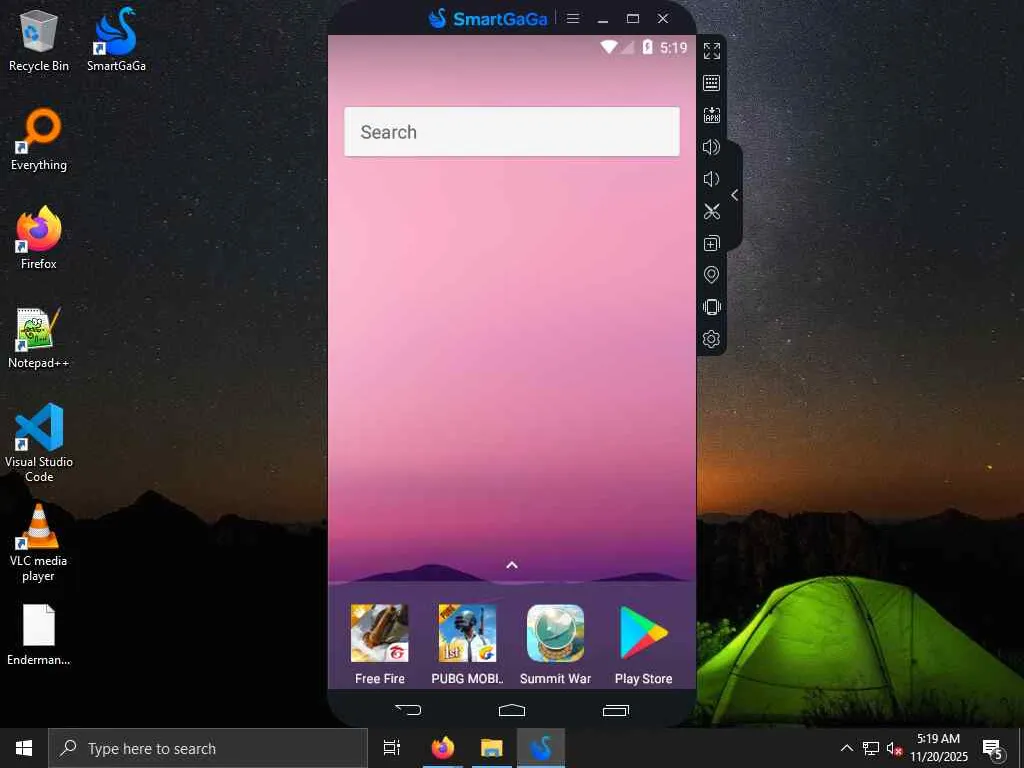The width and height of the screenshot is (1024, 768).
Task: Click the install APK icon
Action: (x=712, y=115)
